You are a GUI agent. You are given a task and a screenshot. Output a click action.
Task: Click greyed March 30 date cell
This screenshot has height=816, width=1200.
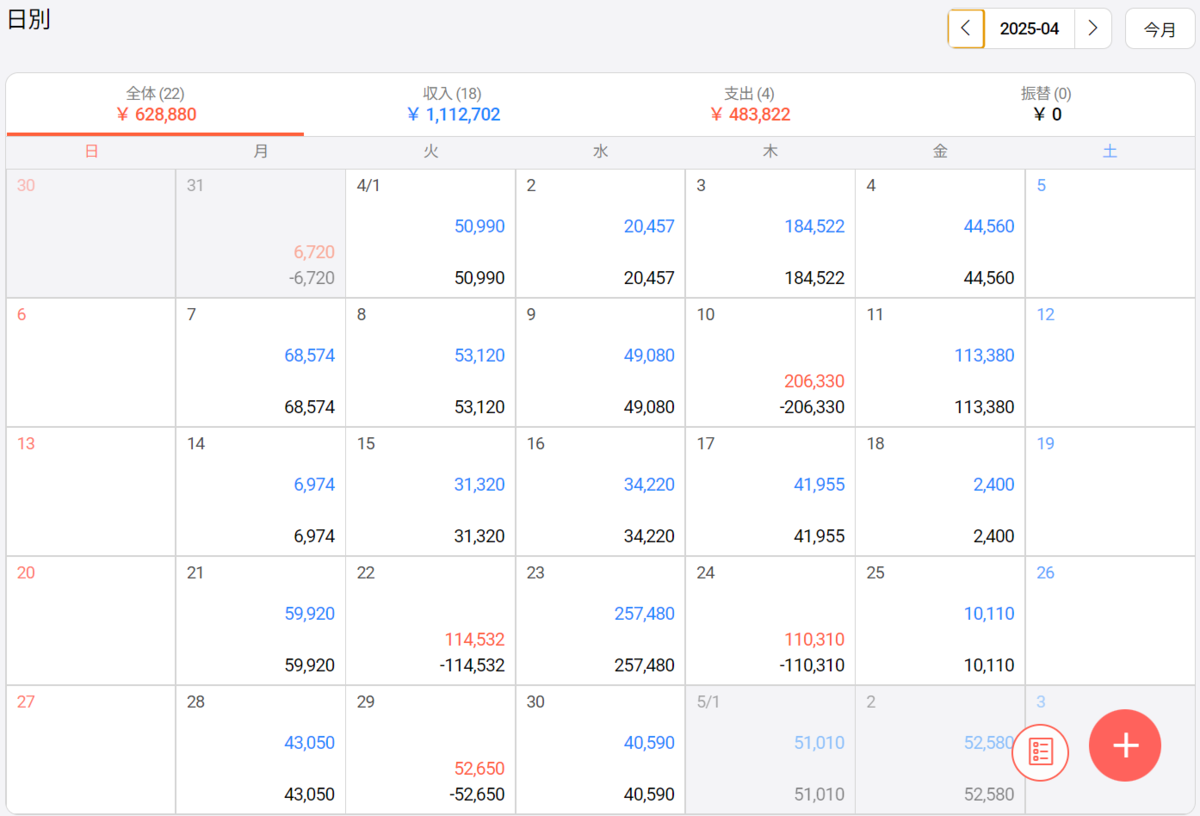coord(91,233)
